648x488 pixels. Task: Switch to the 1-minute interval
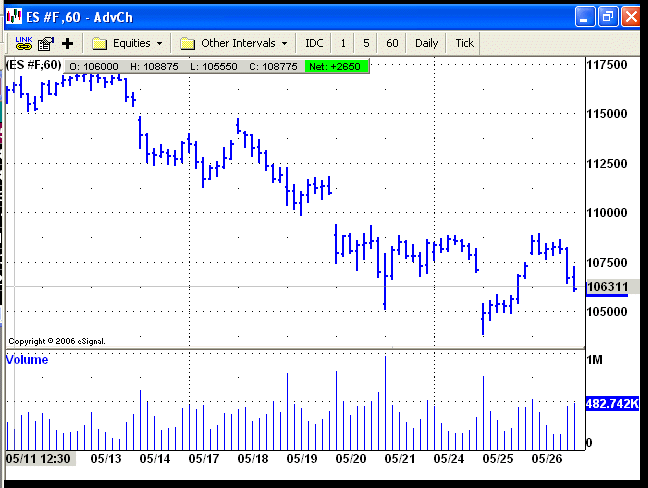(x=343, y=43)
